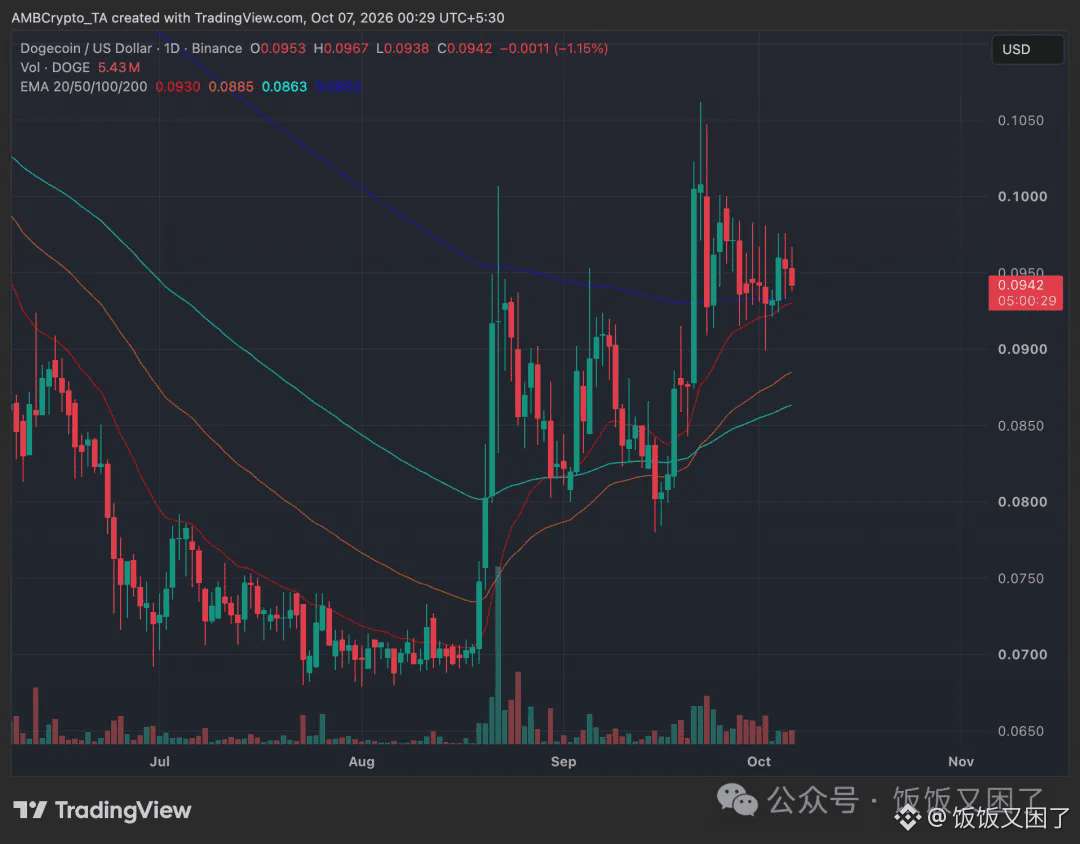Click the 0.0750 price axis label
Screen dimensions: 1080x844
pyautogui.click(x=1021, y=579)
